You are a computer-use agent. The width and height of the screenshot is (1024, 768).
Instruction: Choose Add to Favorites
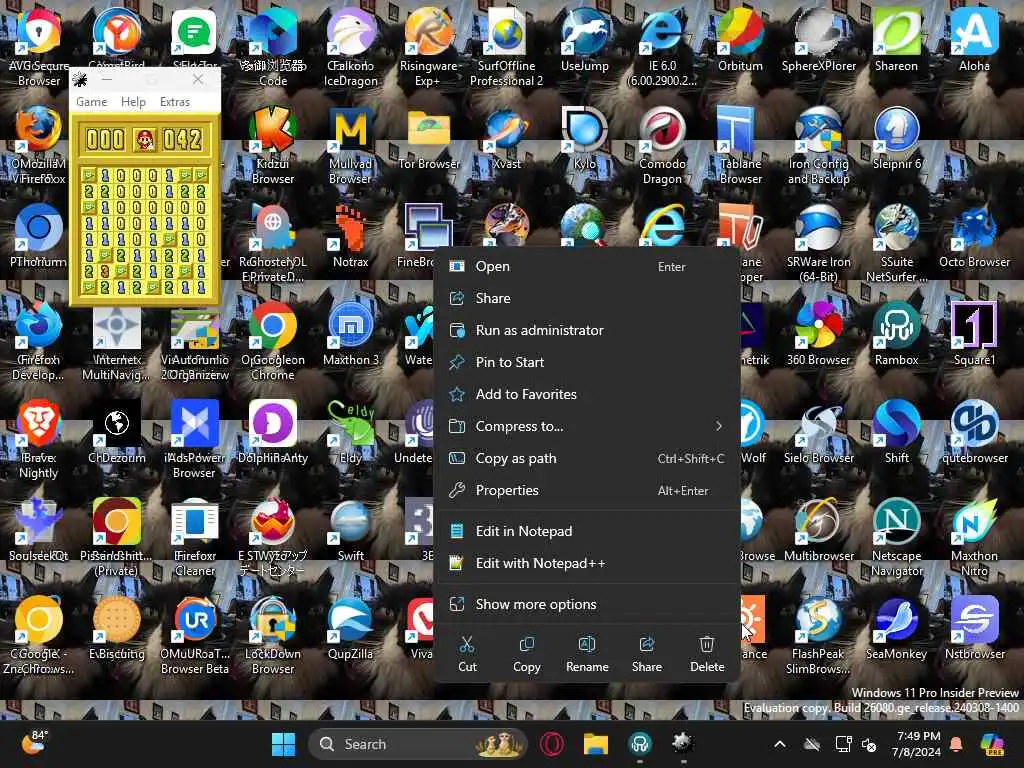pos(586,394)
